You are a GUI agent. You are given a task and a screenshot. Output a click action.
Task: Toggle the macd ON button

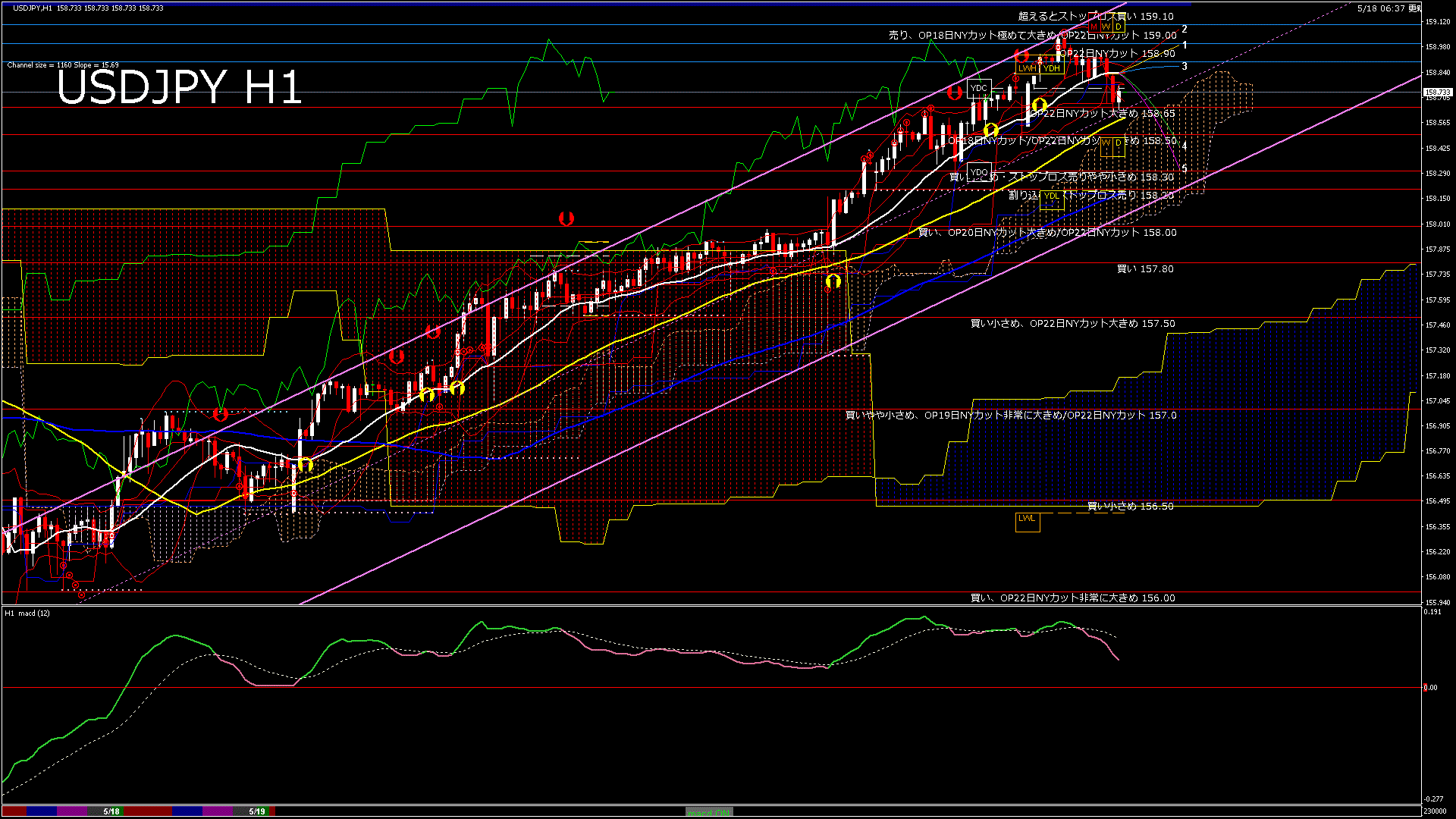[x=709, y=812]
